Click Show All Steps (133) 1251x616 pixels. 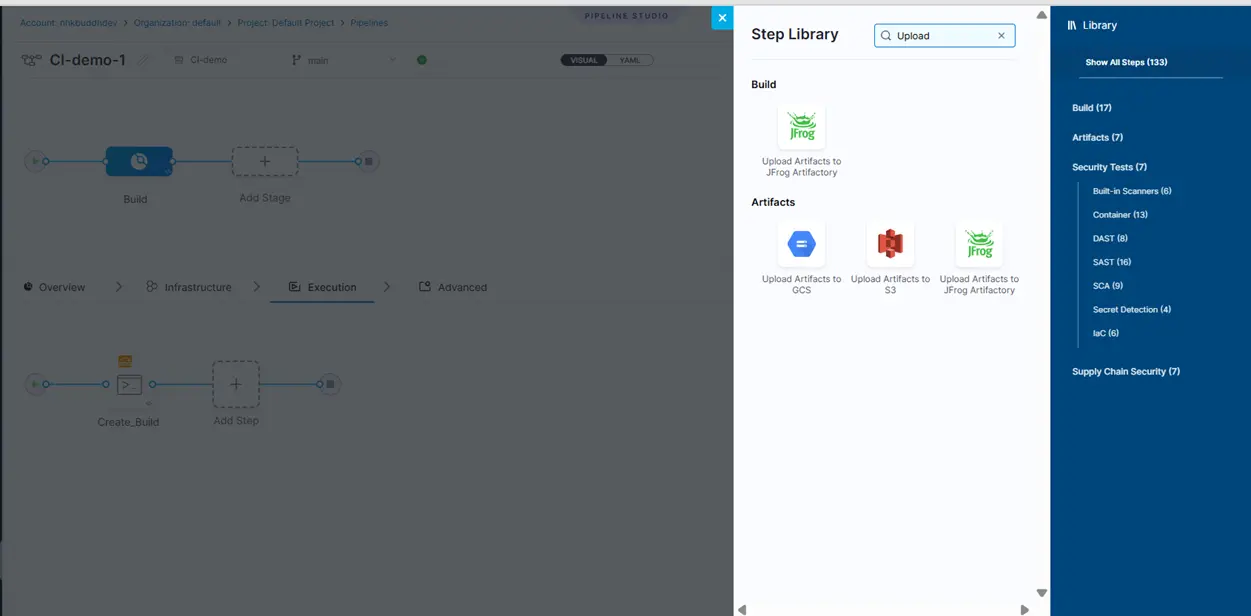[x=1126, y=62]
